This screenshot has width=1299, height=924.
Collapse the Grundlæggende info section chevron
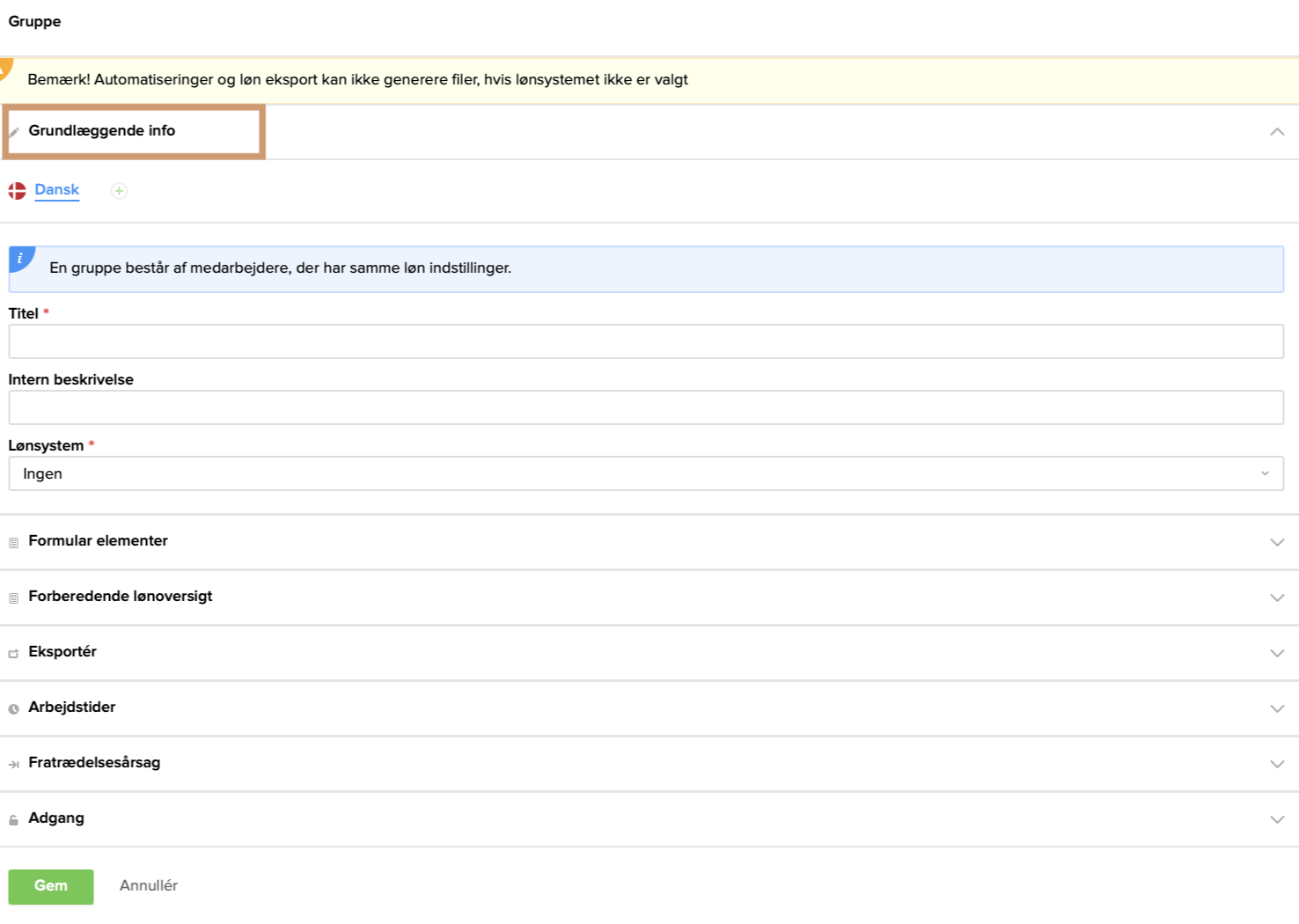[x=1277, y=132]
